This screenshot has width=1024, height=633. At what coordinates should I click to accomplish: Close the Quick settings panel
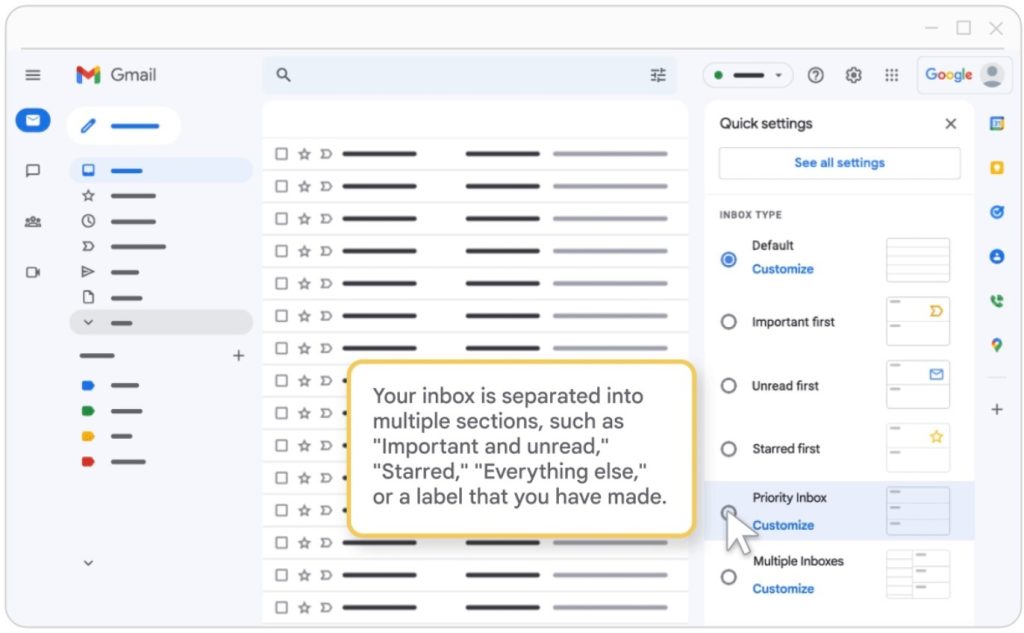[951, 123]
